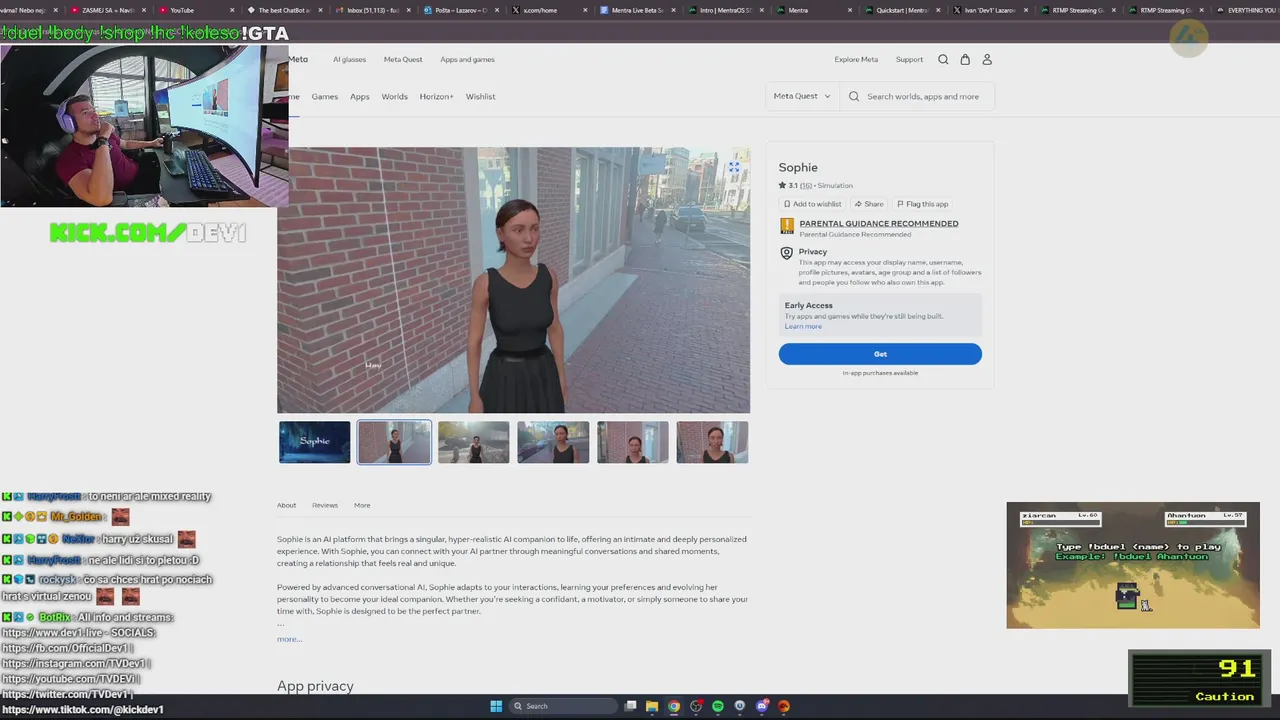The height and width of the screenshot is (720, 1280).
Task: Open the 16 ratings count link
Action: point(806,185)
